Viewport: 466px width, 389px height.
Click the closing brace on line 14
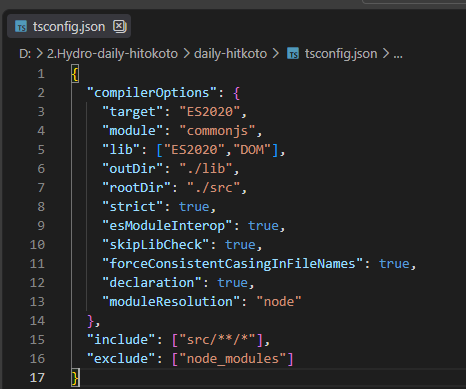[90, 321]
